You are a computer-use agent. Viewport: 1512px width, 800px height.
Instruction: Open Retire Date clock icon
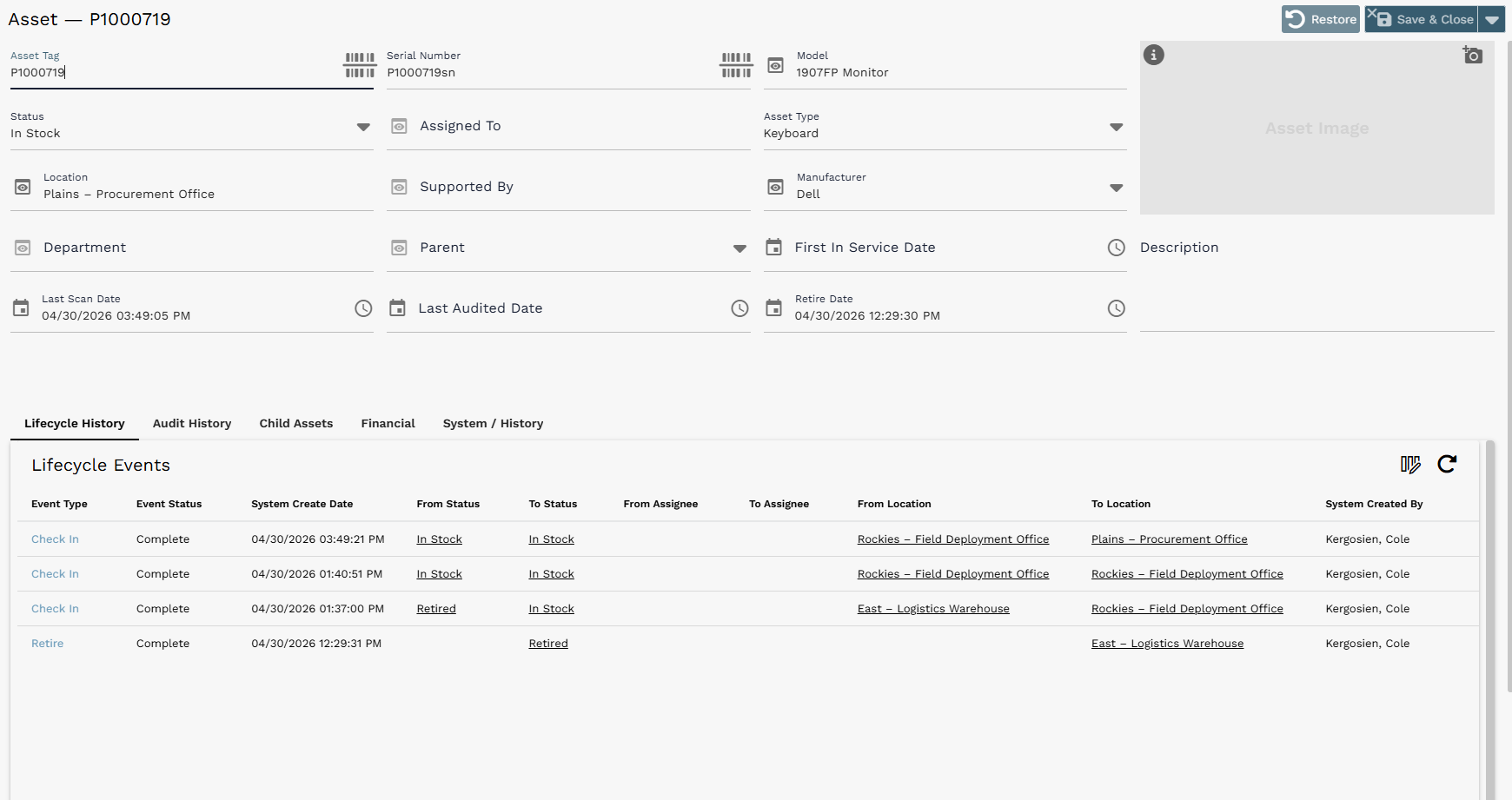pos(1117,308)
